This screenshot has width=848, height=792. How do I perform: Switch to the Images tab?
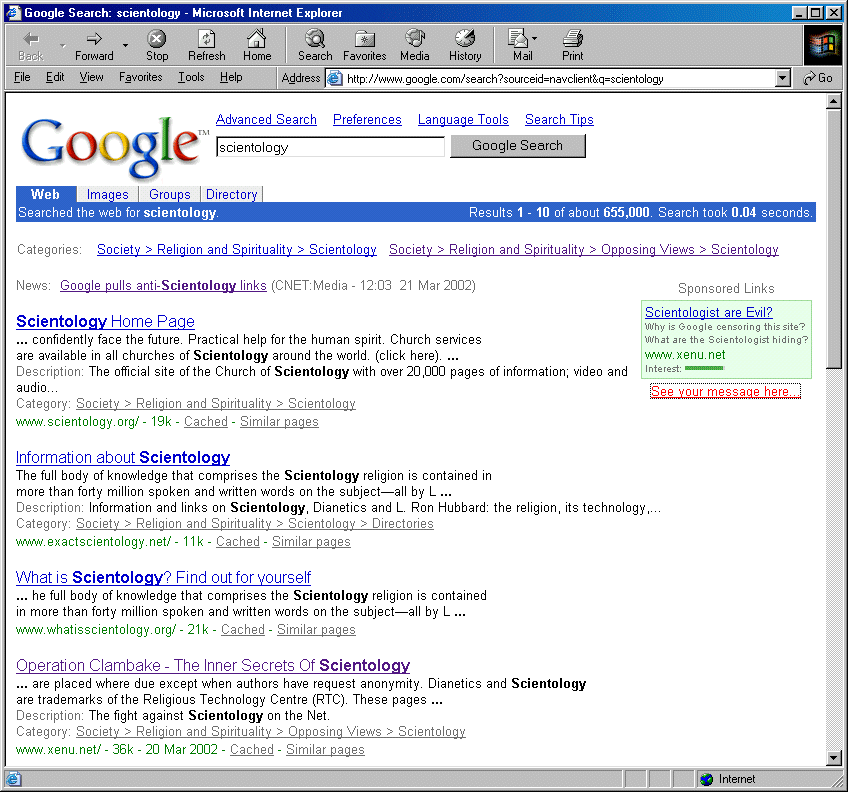tap(108, 194)
